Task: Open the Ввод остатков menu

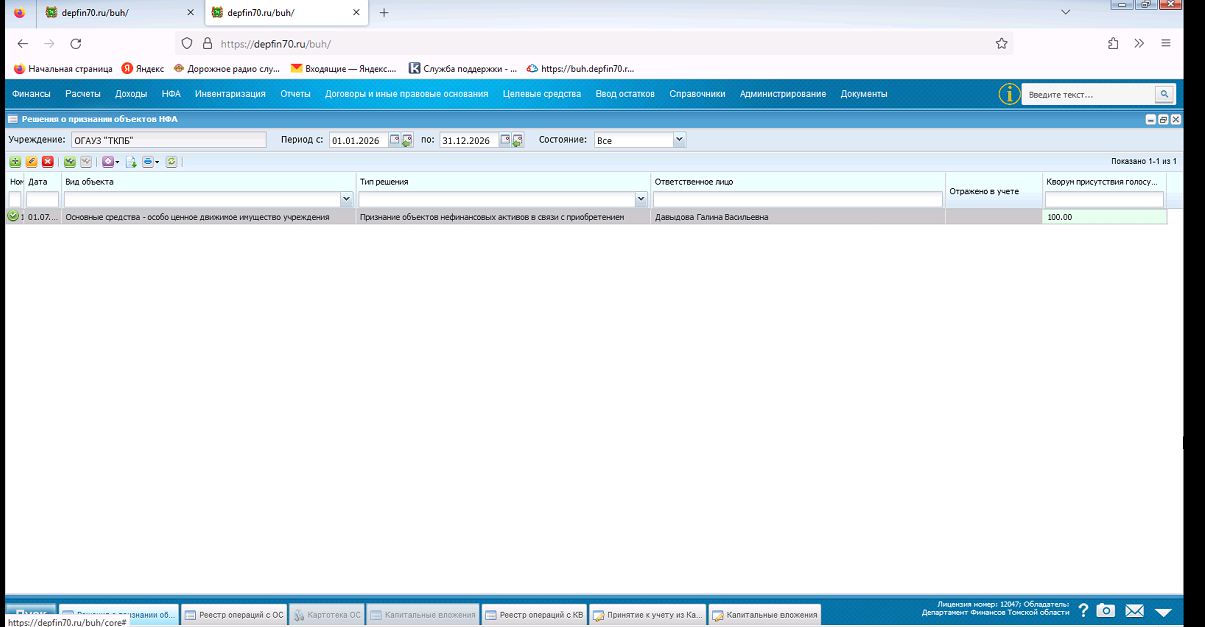Action: point(625,94)
